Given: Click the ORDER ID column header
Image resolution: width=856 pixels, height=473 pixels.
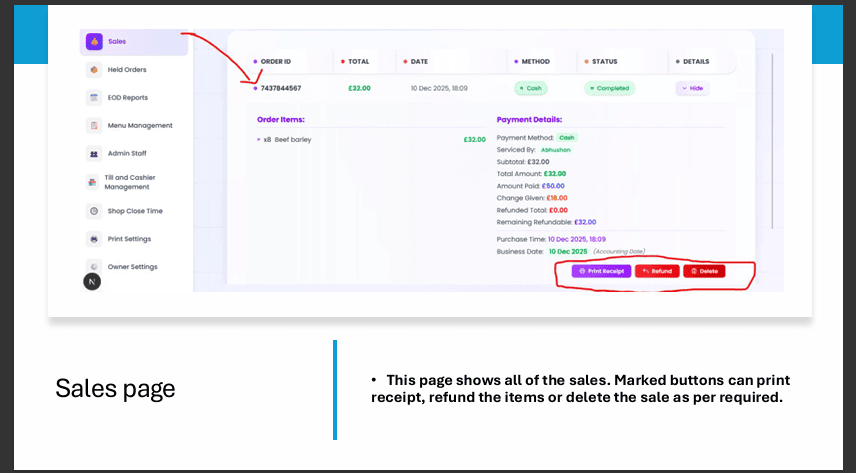Looking at the screenshot, I should pos(276,62).
